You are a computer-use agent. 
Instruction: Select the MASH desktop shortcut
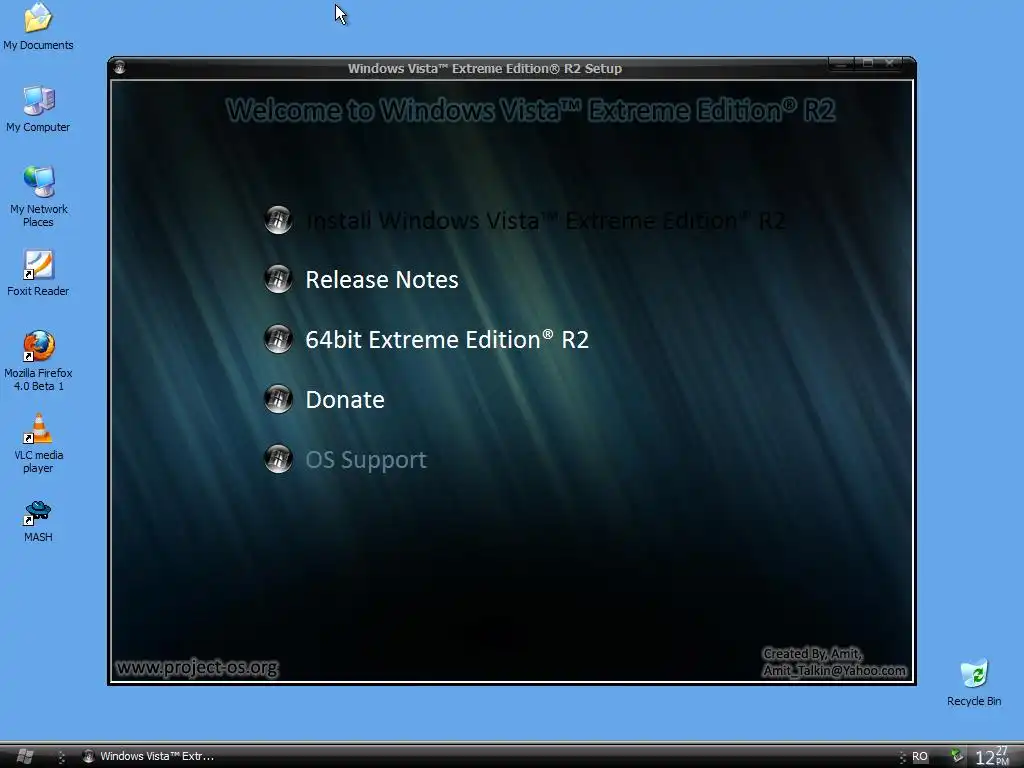(38, 521)
